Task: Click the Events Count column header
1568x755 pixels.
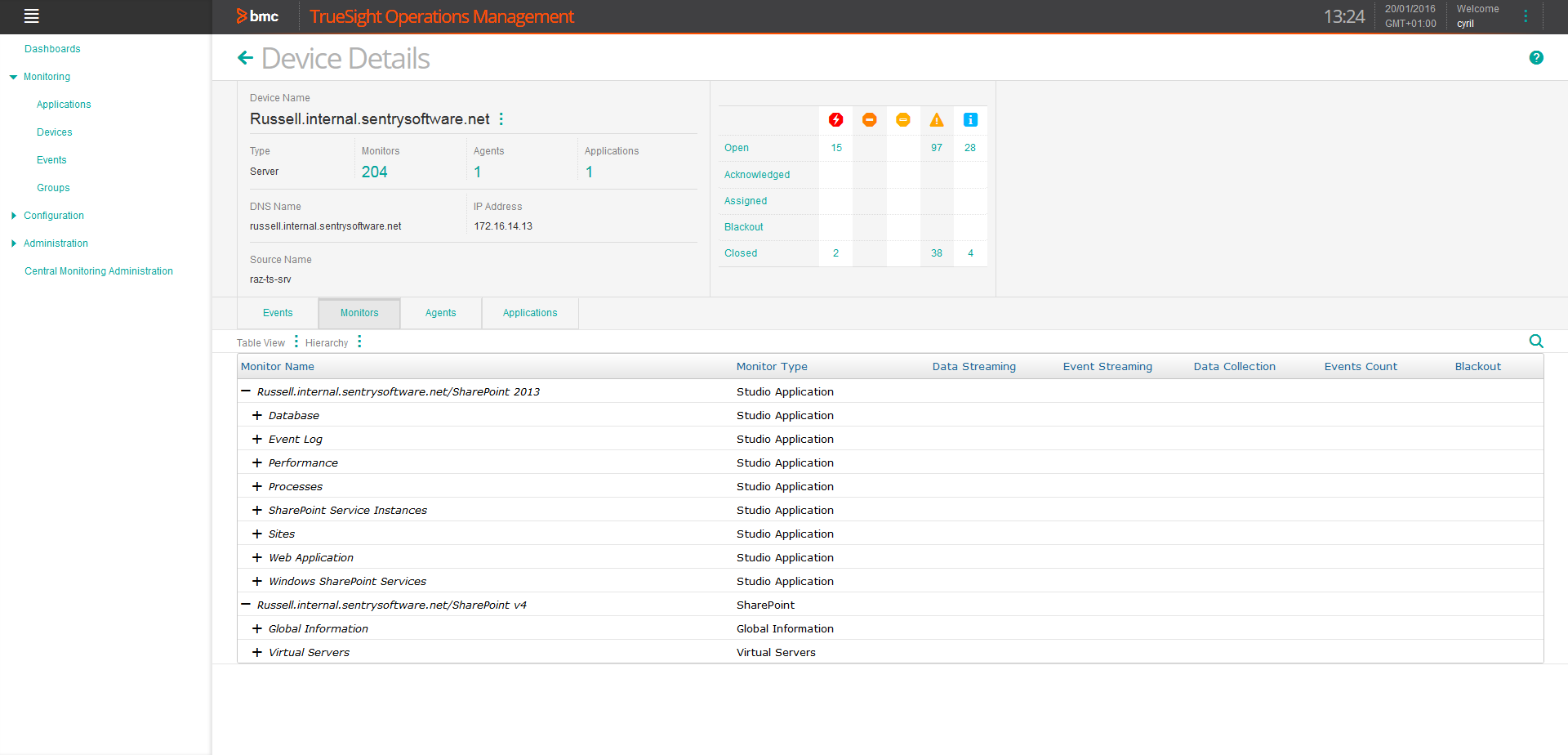Action: pyautogui.click(x=1361, y=367)
